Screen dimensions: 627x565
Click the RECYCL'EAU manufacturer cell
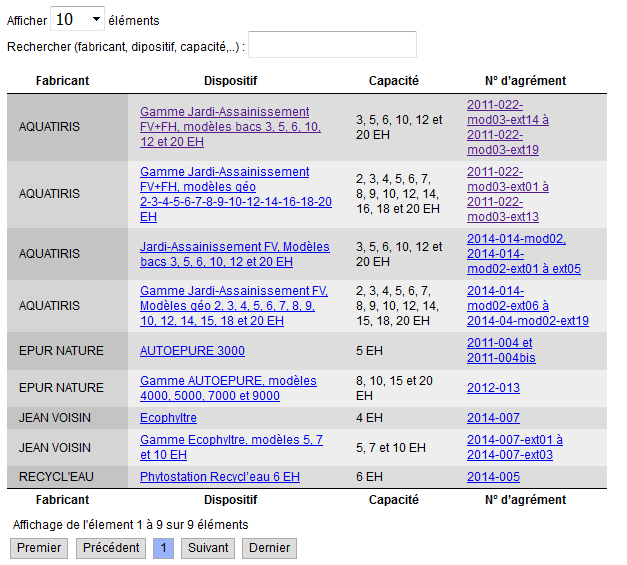[x=68, y=477]
